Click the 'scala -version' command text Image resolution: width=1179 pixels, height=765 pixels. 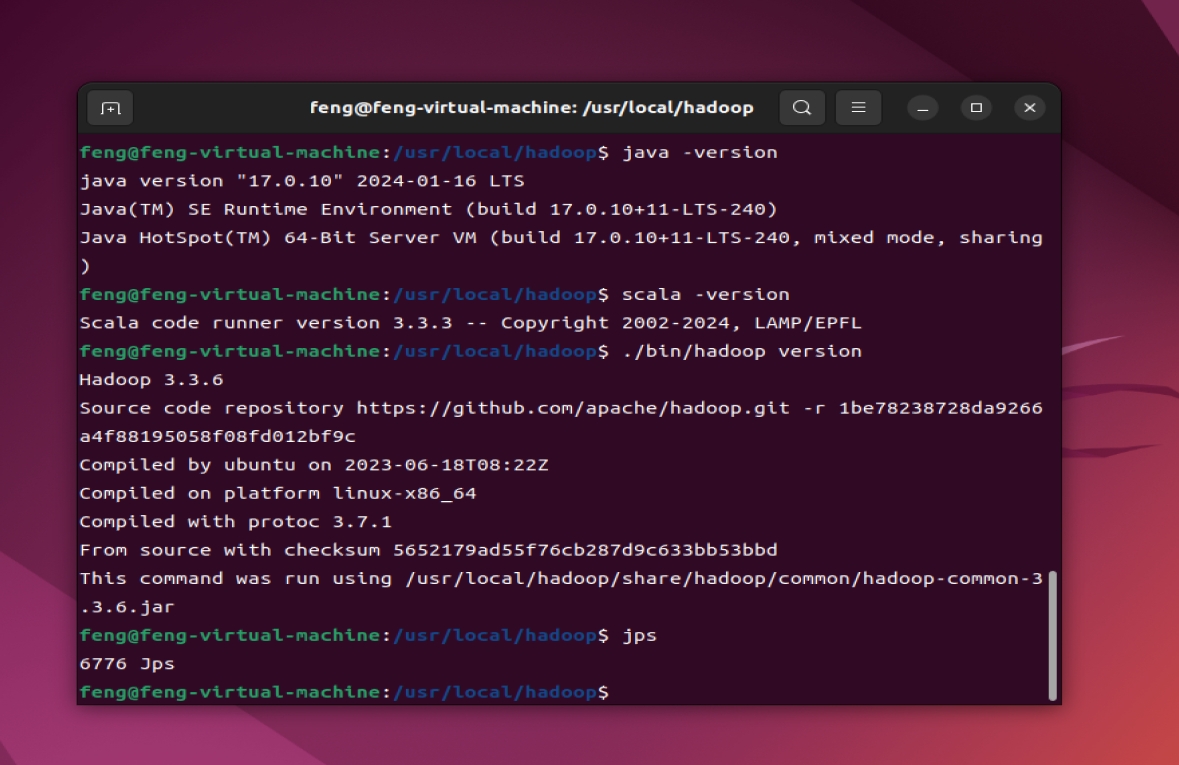click(x=705, y=295)
